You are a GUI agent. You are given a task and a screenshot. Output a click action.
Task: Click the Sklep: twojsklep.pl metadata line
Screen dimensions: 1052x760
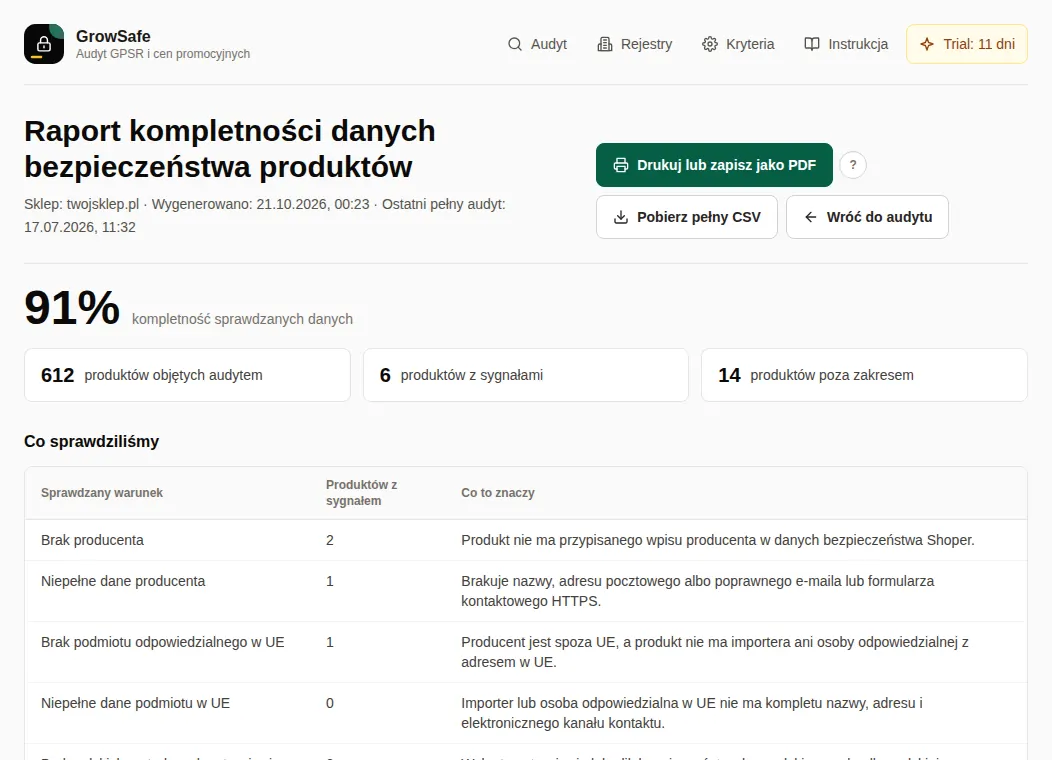(x=265, y=215)
